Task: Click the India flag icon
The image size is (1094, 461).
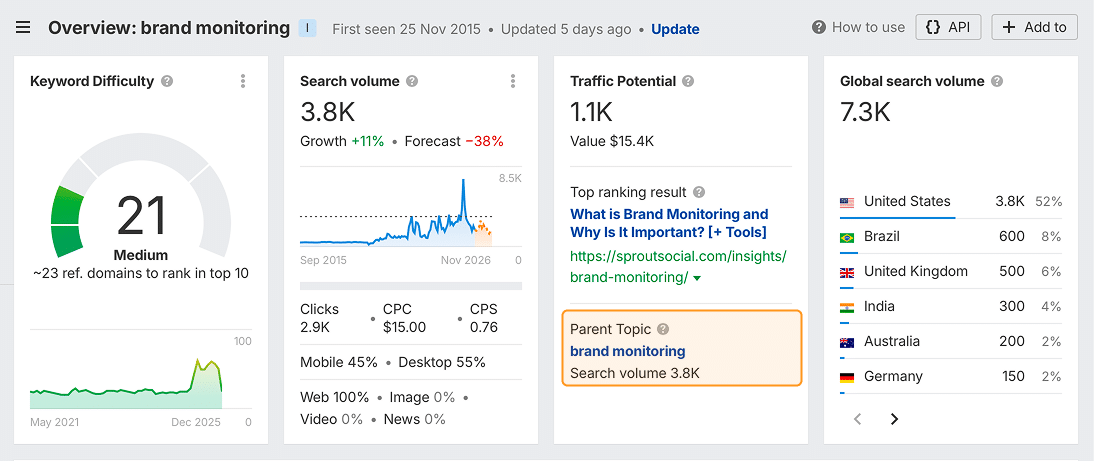Action: click(847, 307)
